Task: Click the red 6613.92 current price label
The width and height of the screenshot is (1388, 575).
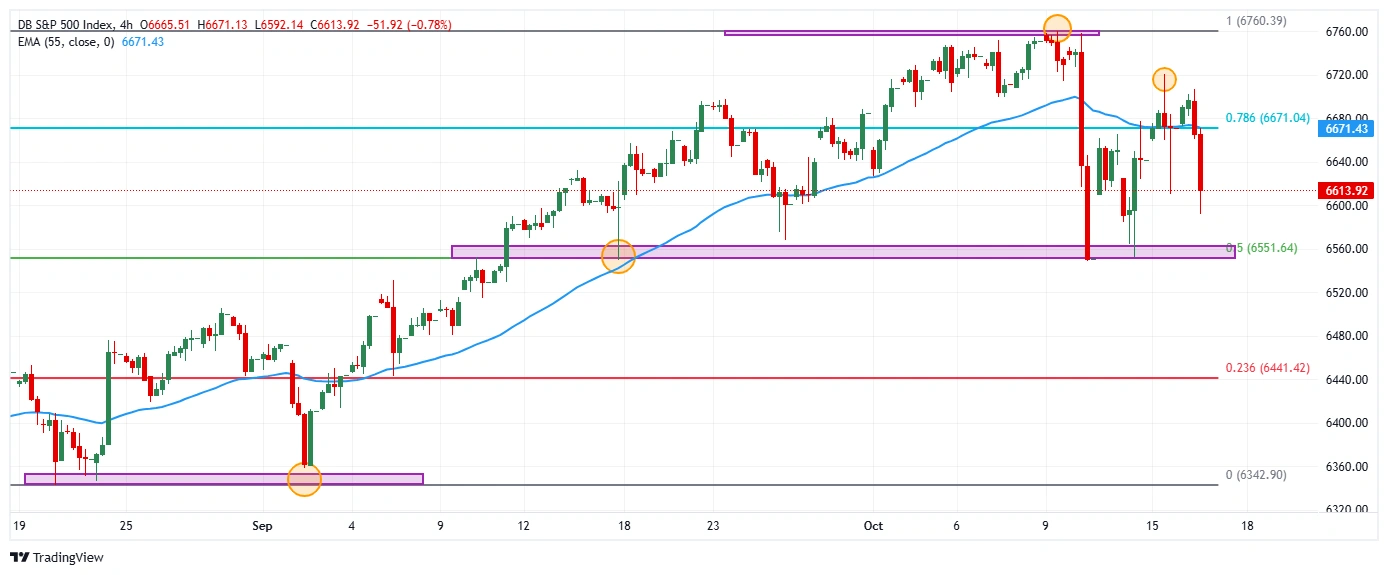Action: click(x=1345, y=190)
